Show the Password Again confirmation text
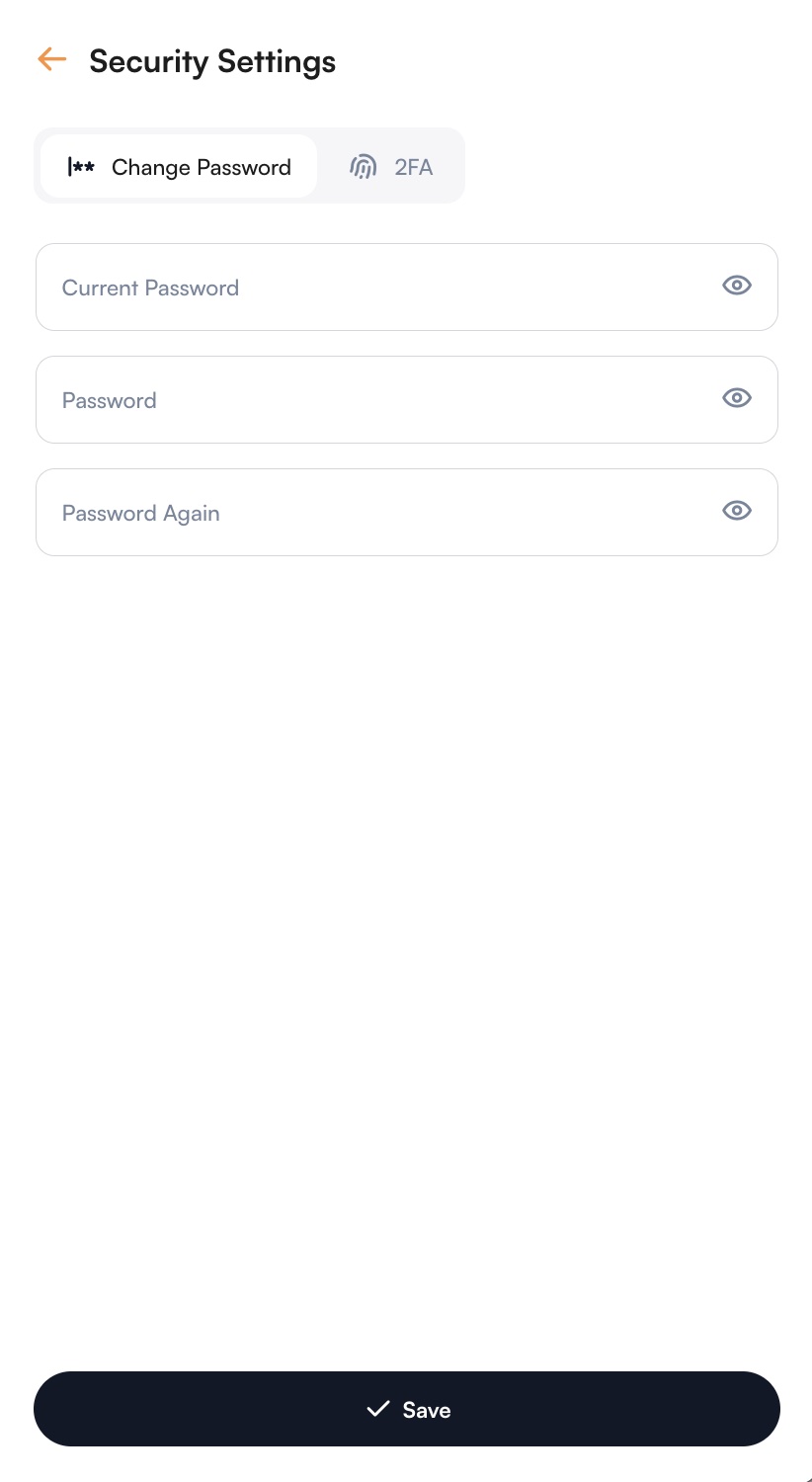 point(737,511)
